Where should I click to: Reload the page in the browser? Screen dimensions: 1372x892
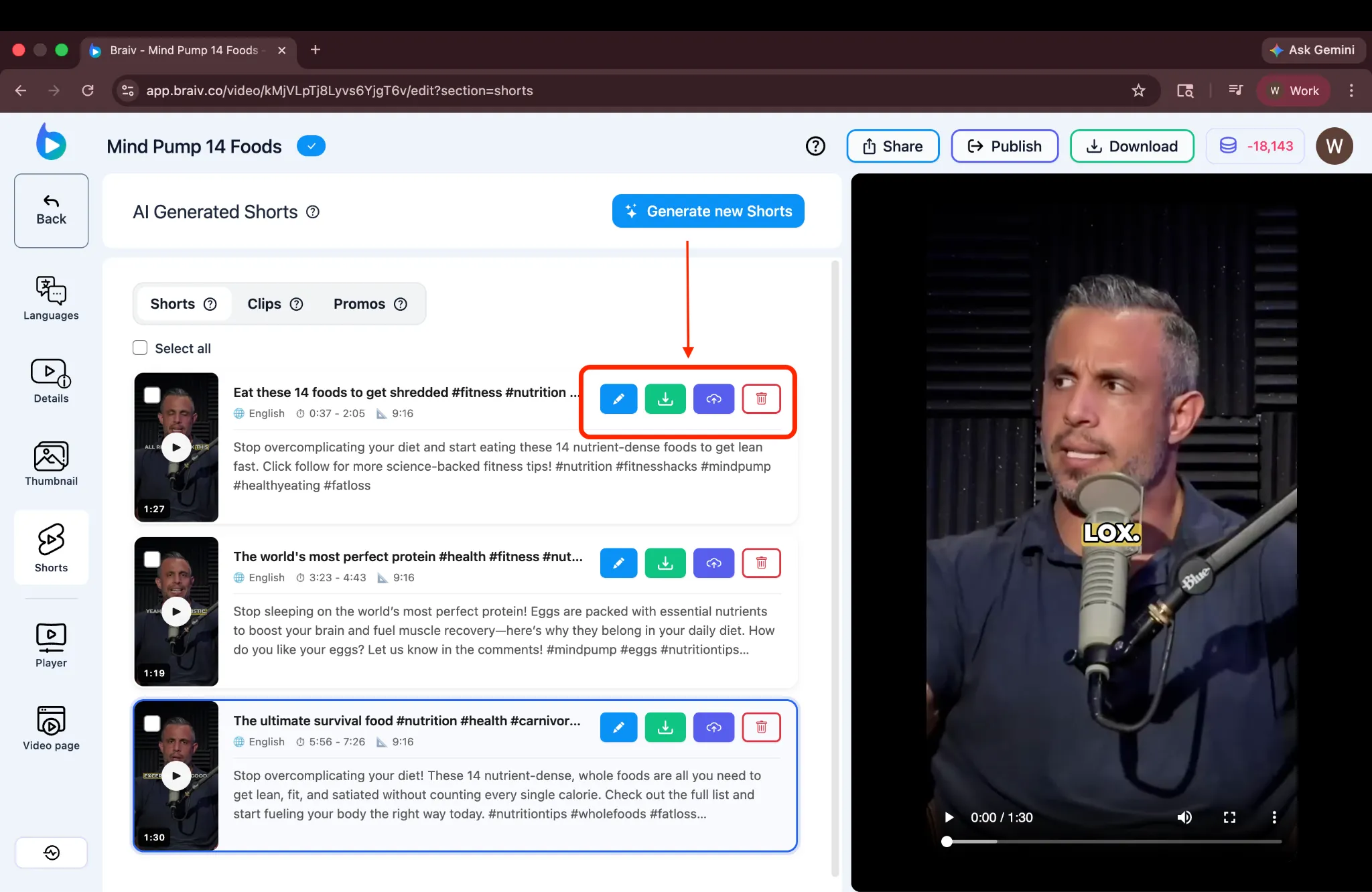[x=88, y=90]
